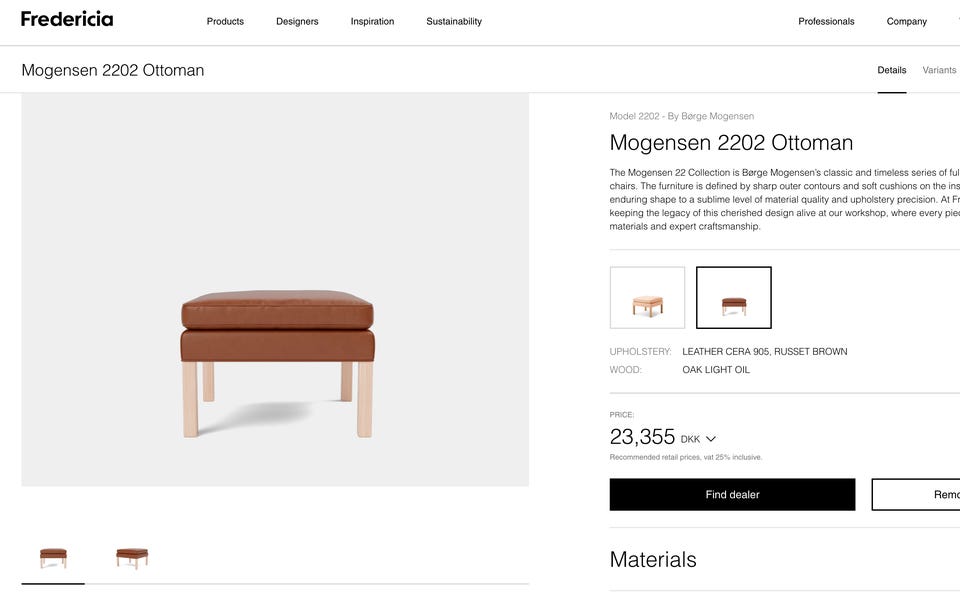960x592 pixels.
Task: Visit the Professionals page
Action: pyautogui.click(x=826, y=21)
